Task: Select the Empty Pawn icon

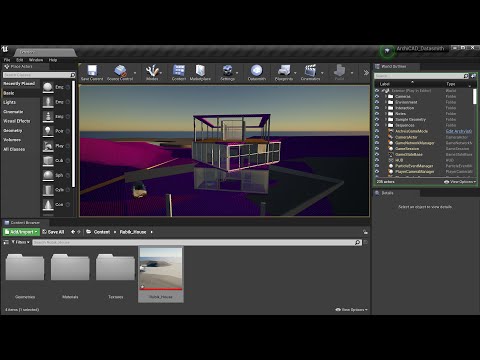Action: (48, 117)
